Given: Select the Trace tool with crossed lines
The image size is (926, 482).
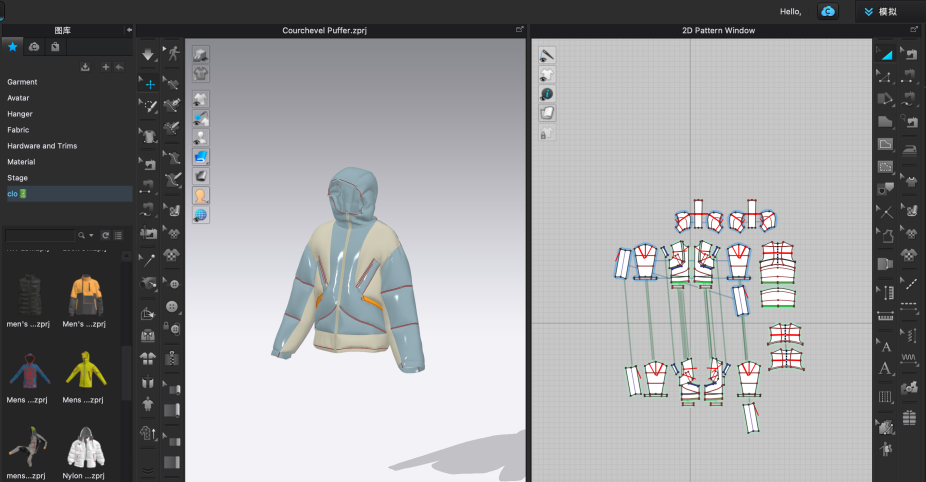Looking at the screenshot, I should (x=885, y=211).
